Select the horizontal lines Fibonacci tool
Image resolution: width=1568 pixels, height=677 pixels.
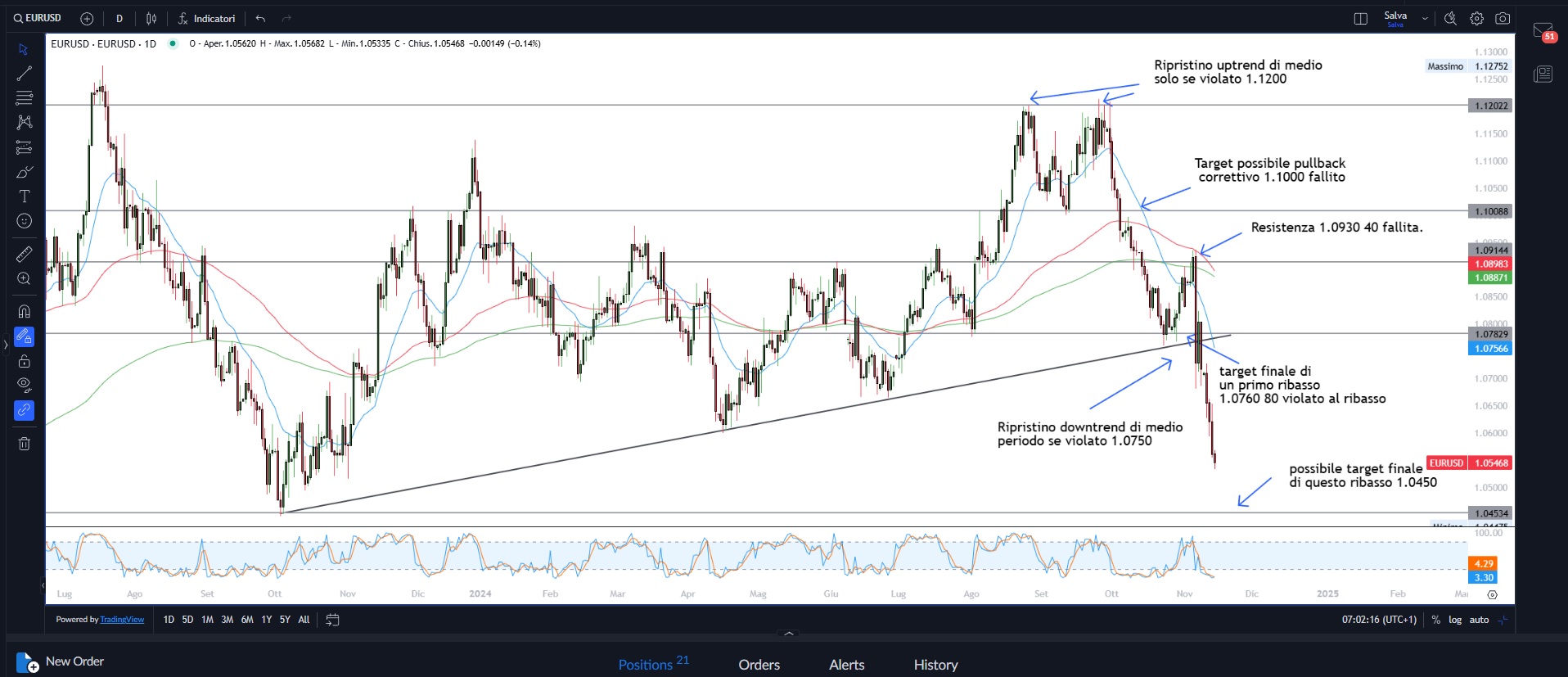[x=24, y=98]
